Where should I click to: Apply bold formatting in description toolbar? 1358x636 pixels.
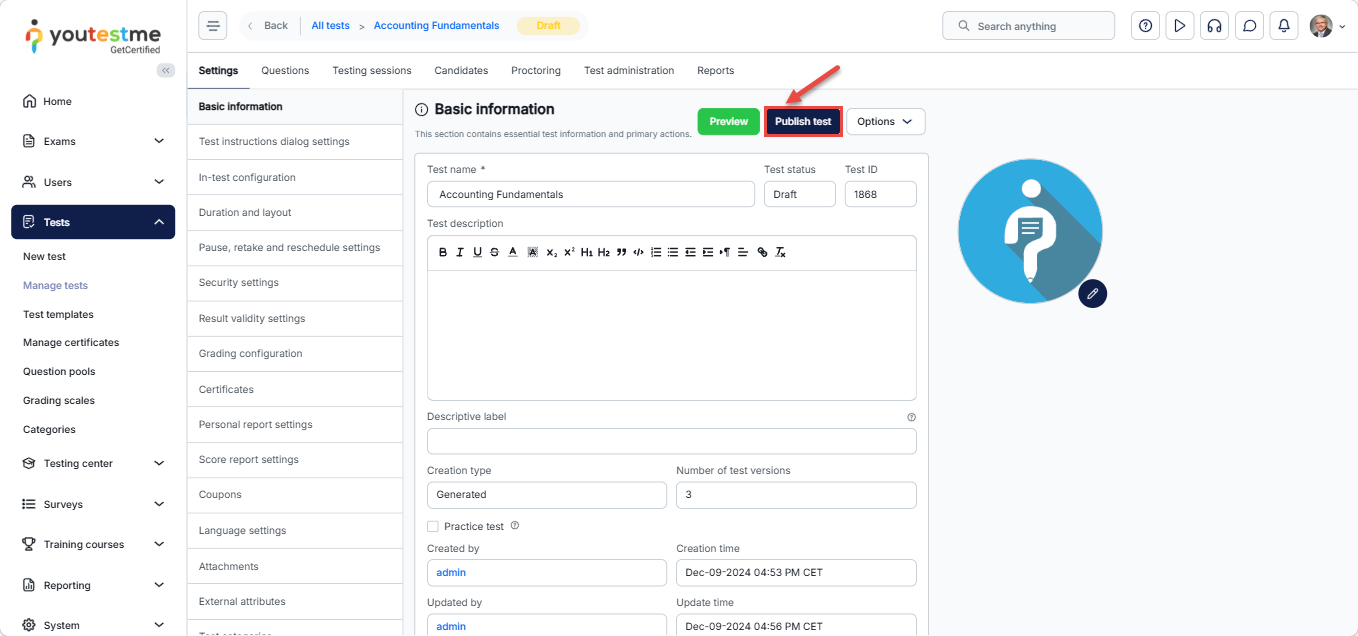click(443, 253)
